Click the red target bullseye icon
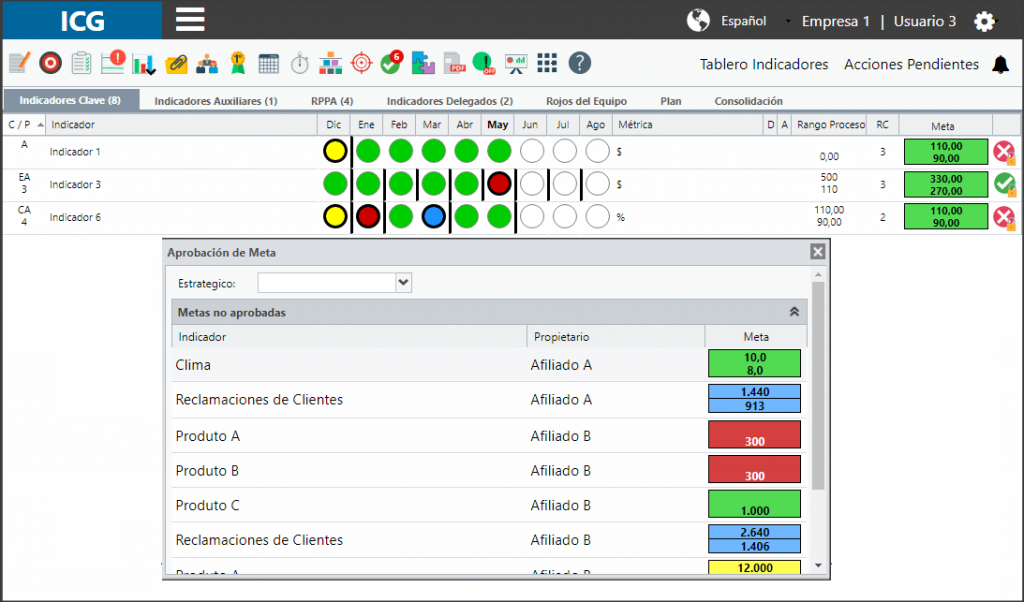1024x602 pixels. [50, 63]
